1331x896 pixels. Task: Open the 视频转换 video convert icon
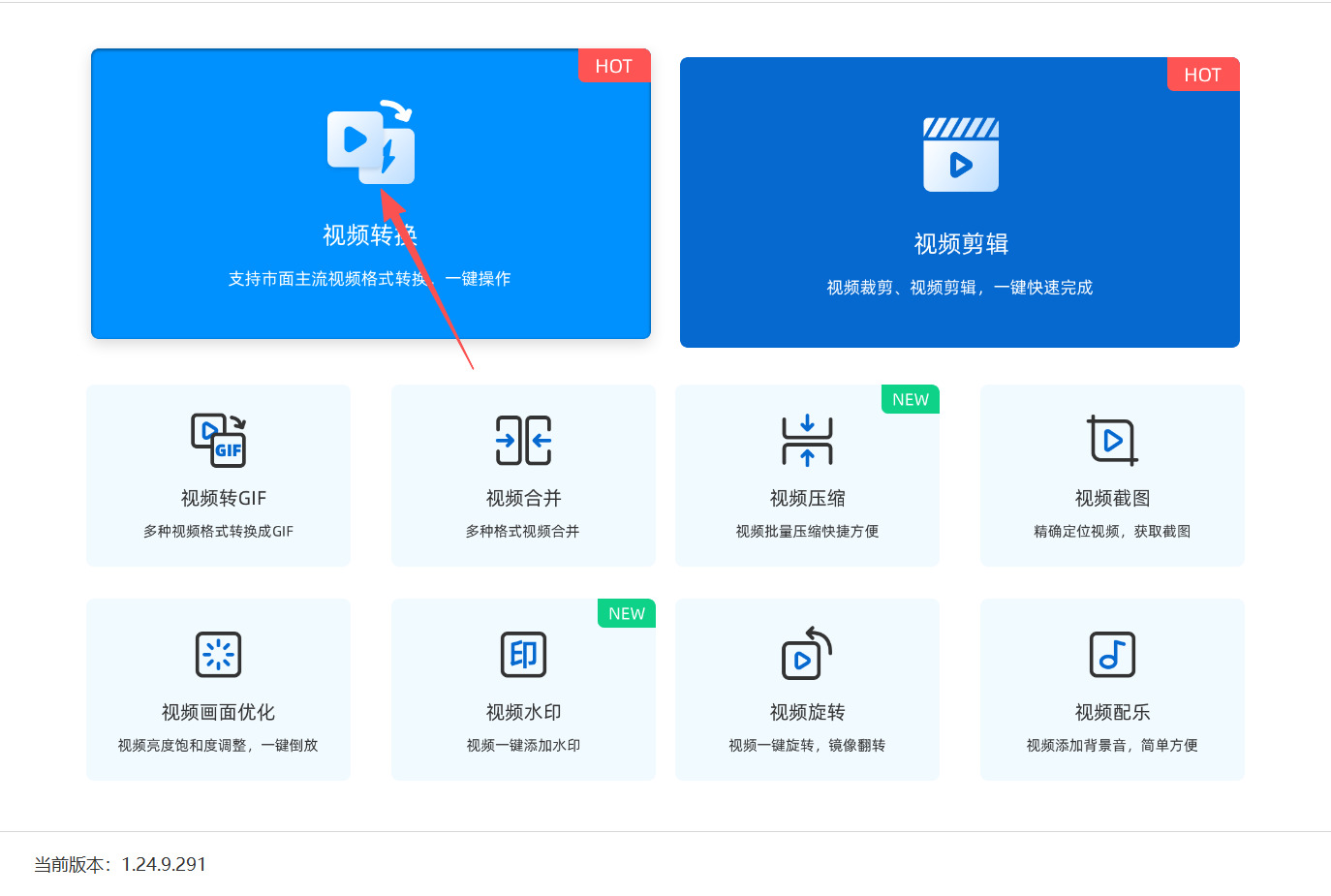[x=371, y=141]
